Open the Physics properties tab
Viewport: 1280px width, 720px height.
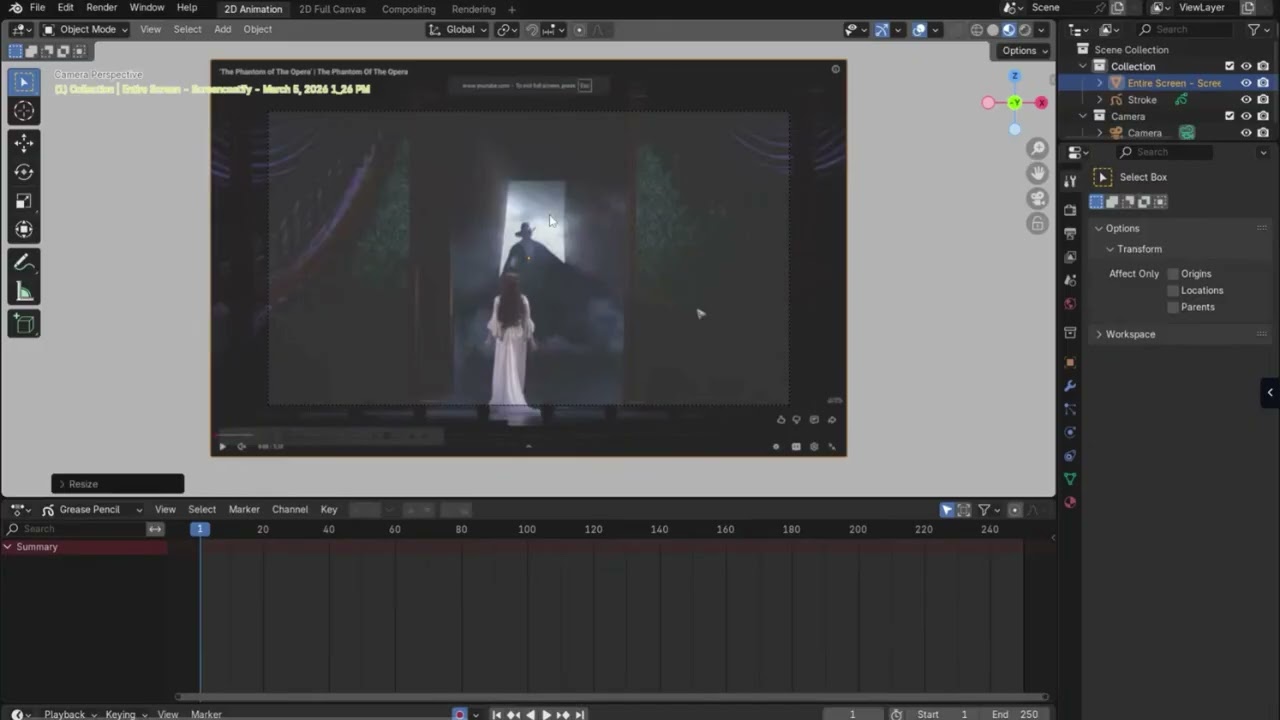click(x=1070, y=433)
